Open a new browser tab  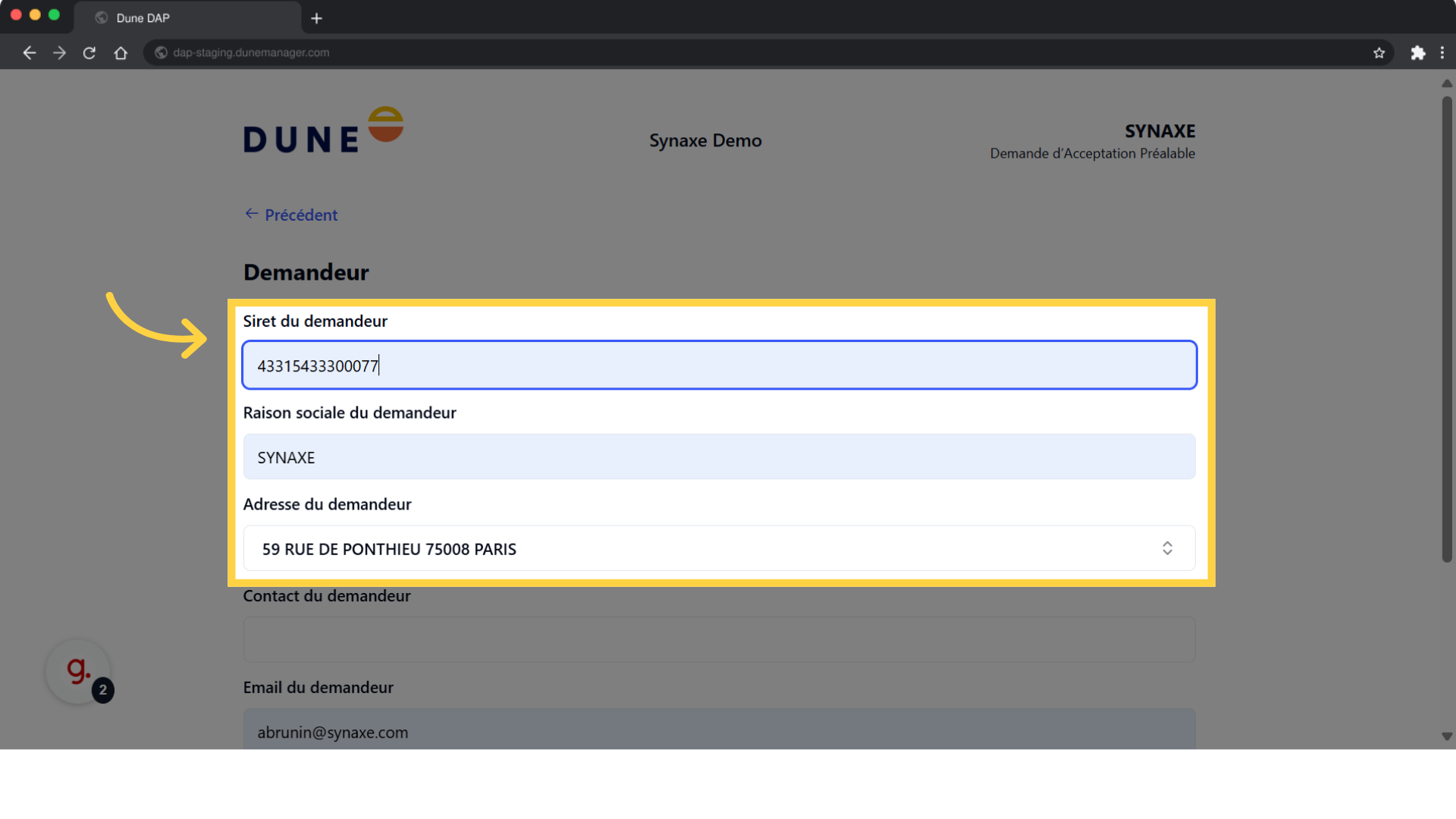coord(317,18)
